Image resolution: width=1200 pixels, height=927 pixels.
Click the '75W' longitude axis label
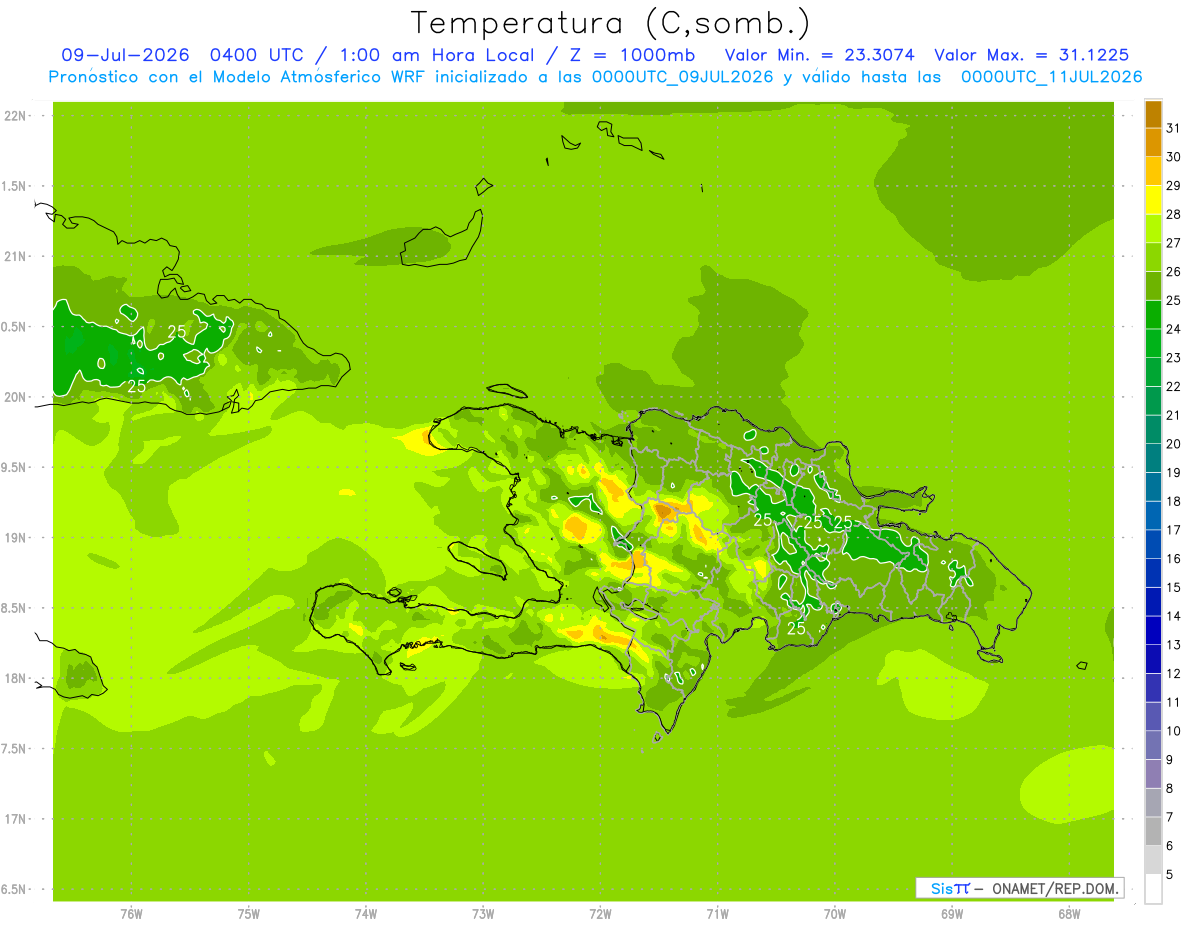pyautogui.click(x=249, y=913)
